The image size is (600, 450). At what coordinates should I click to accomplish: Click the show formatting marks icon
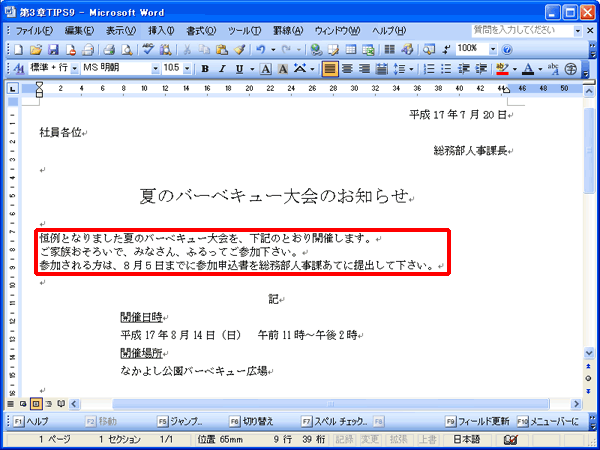click(446, 49)
